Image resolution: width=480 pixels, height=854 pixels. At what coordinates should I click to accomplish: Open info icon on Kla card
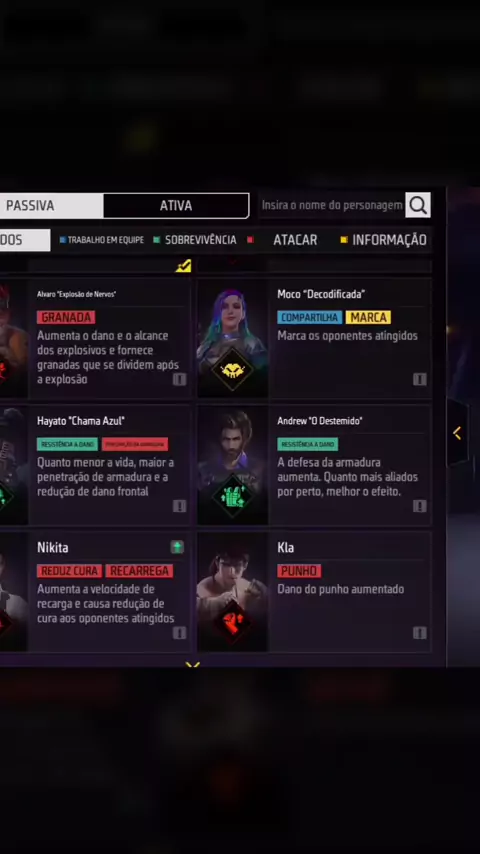click(x=420, y=632)
